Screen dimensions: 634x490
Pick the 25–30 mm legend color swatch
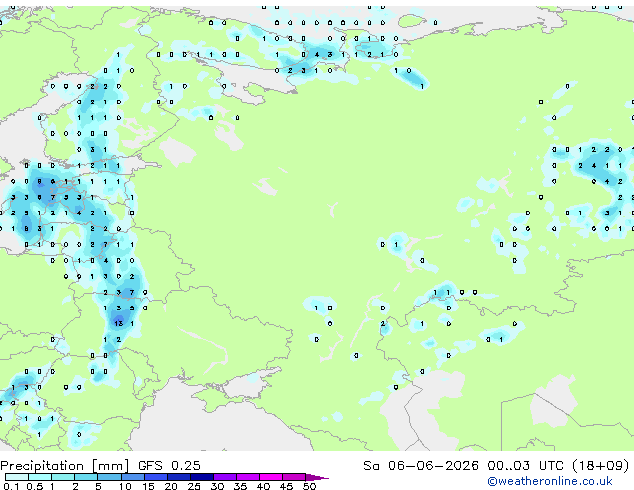[201, 477]
